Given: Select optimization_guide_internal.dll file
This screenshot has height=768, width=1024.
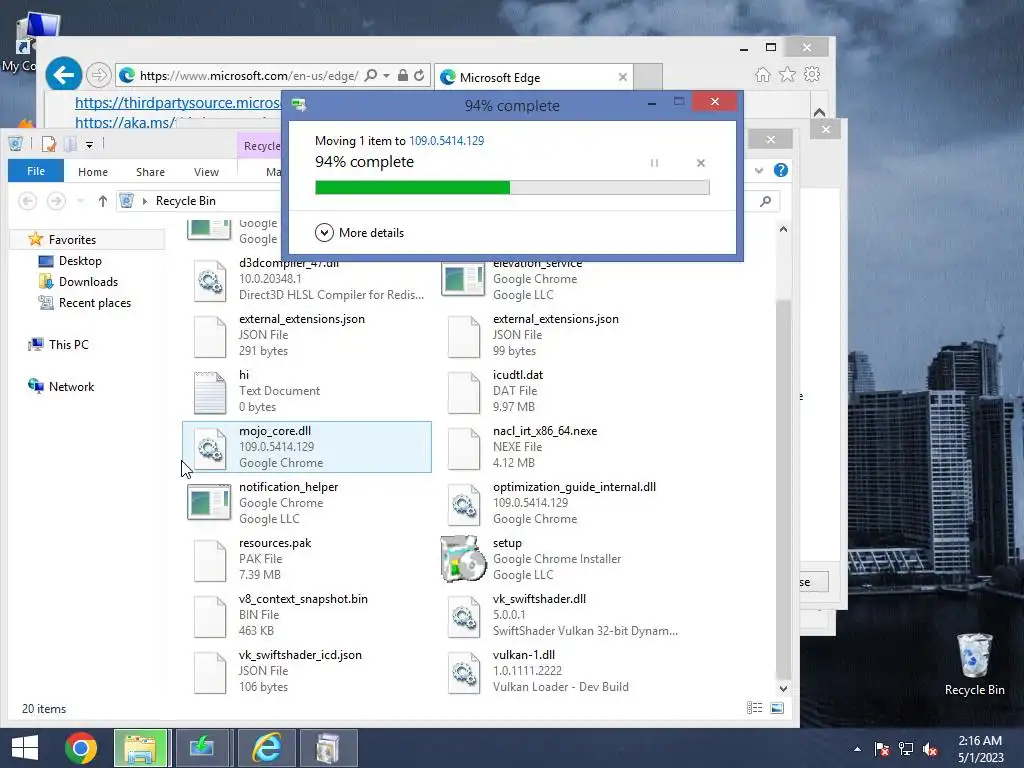Looking at the screenshot, I should [562, 503].
